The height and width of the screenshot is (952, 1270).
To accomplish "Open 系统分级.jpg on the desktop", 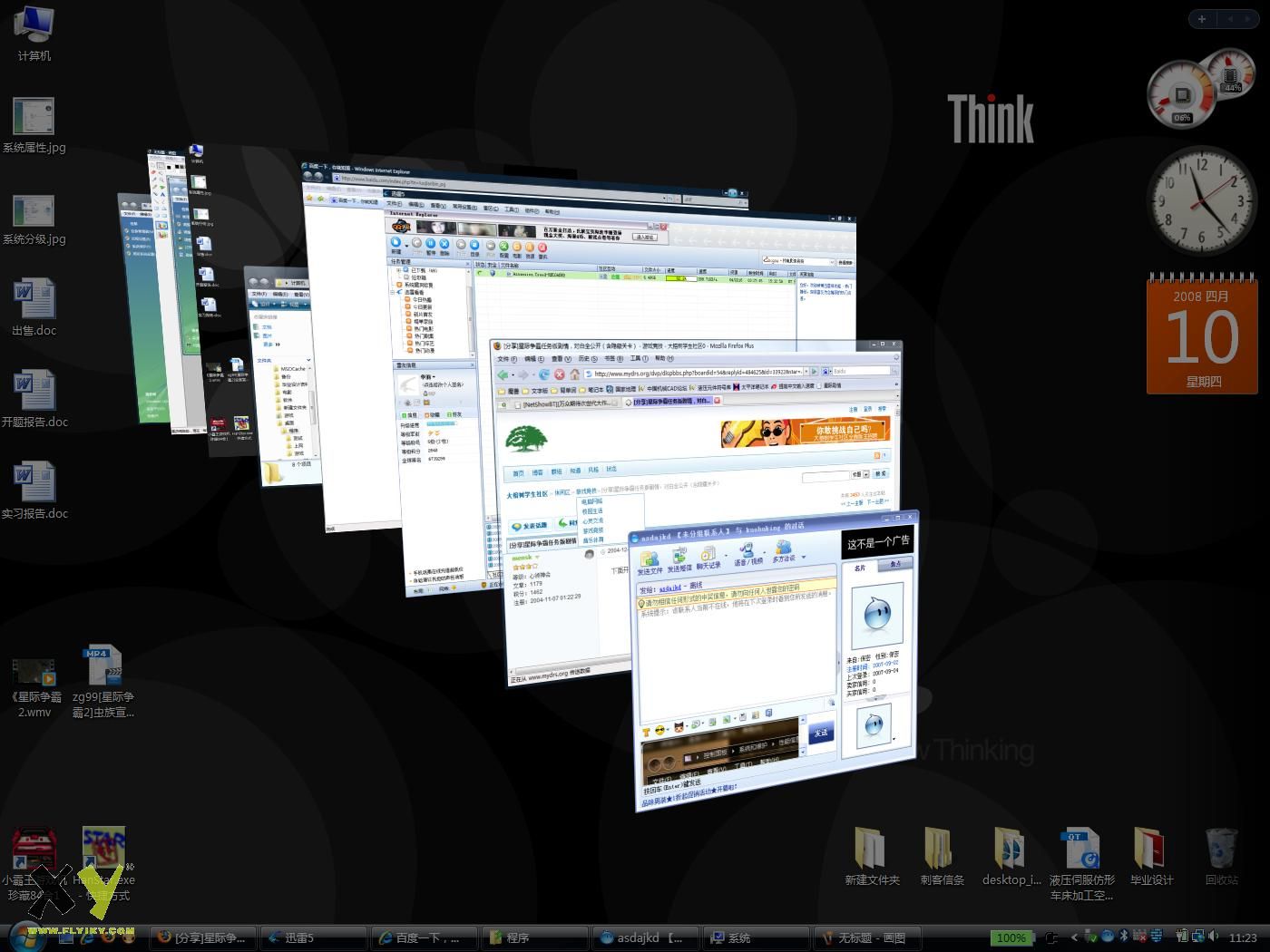I will 34,218.
